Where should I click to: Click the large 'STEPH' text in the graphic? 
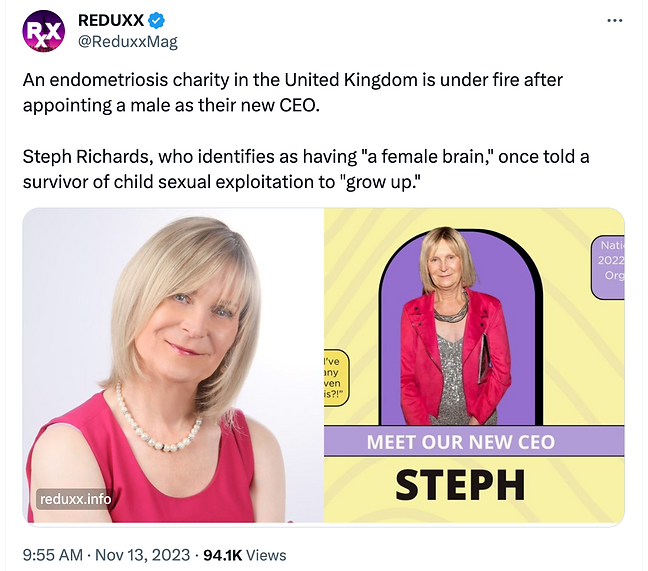(x=460, y=484)
